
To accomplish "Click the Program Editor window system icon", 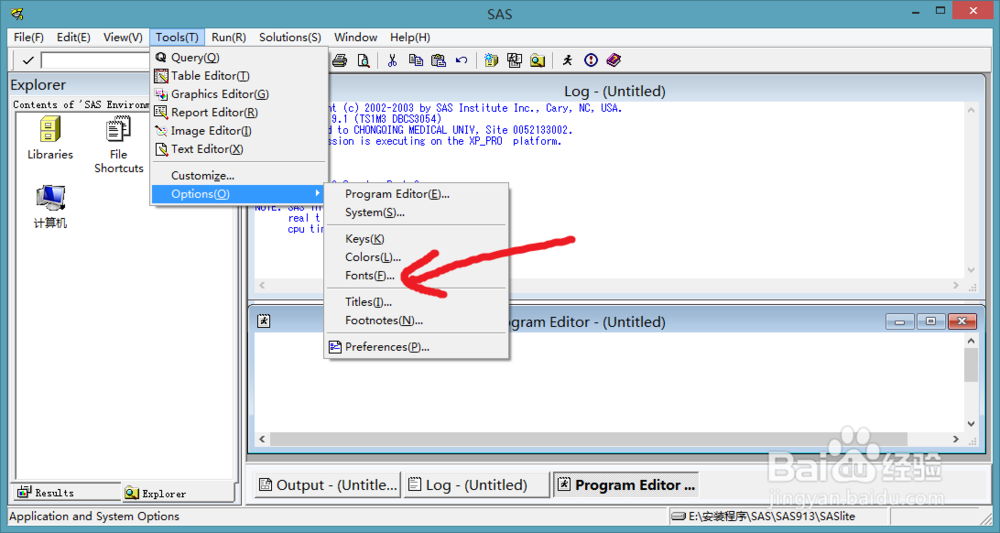I will [x=263, y=321].
